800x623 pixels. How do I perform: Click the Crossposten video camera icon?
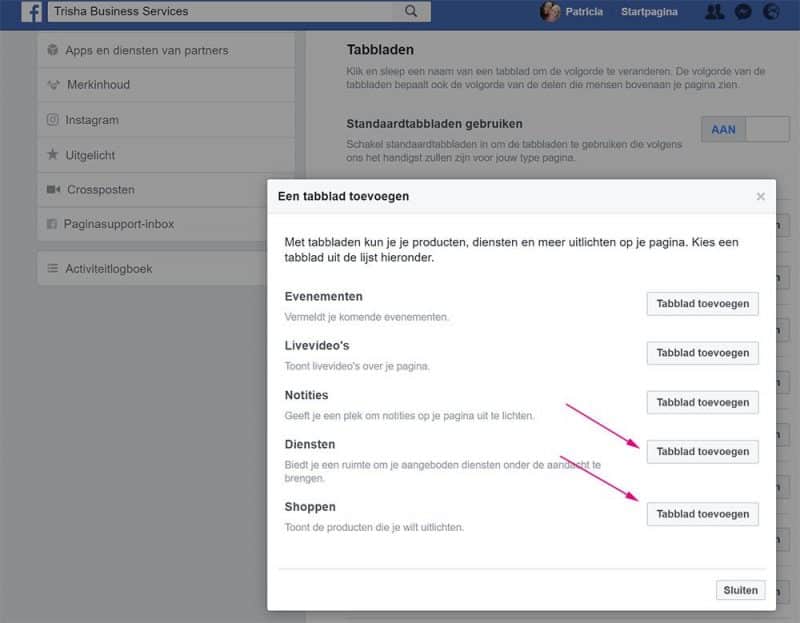coord(54,189)
